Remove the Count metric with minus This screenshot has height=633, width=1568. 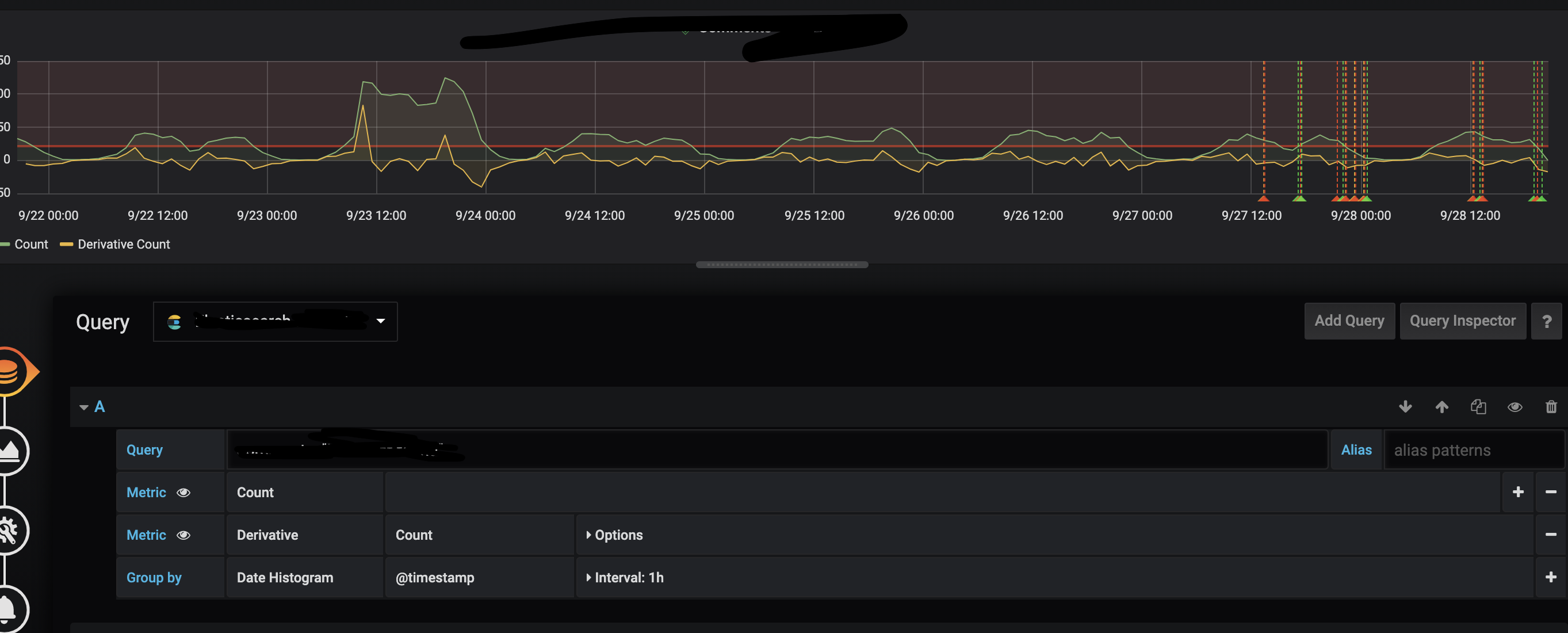1551,491
